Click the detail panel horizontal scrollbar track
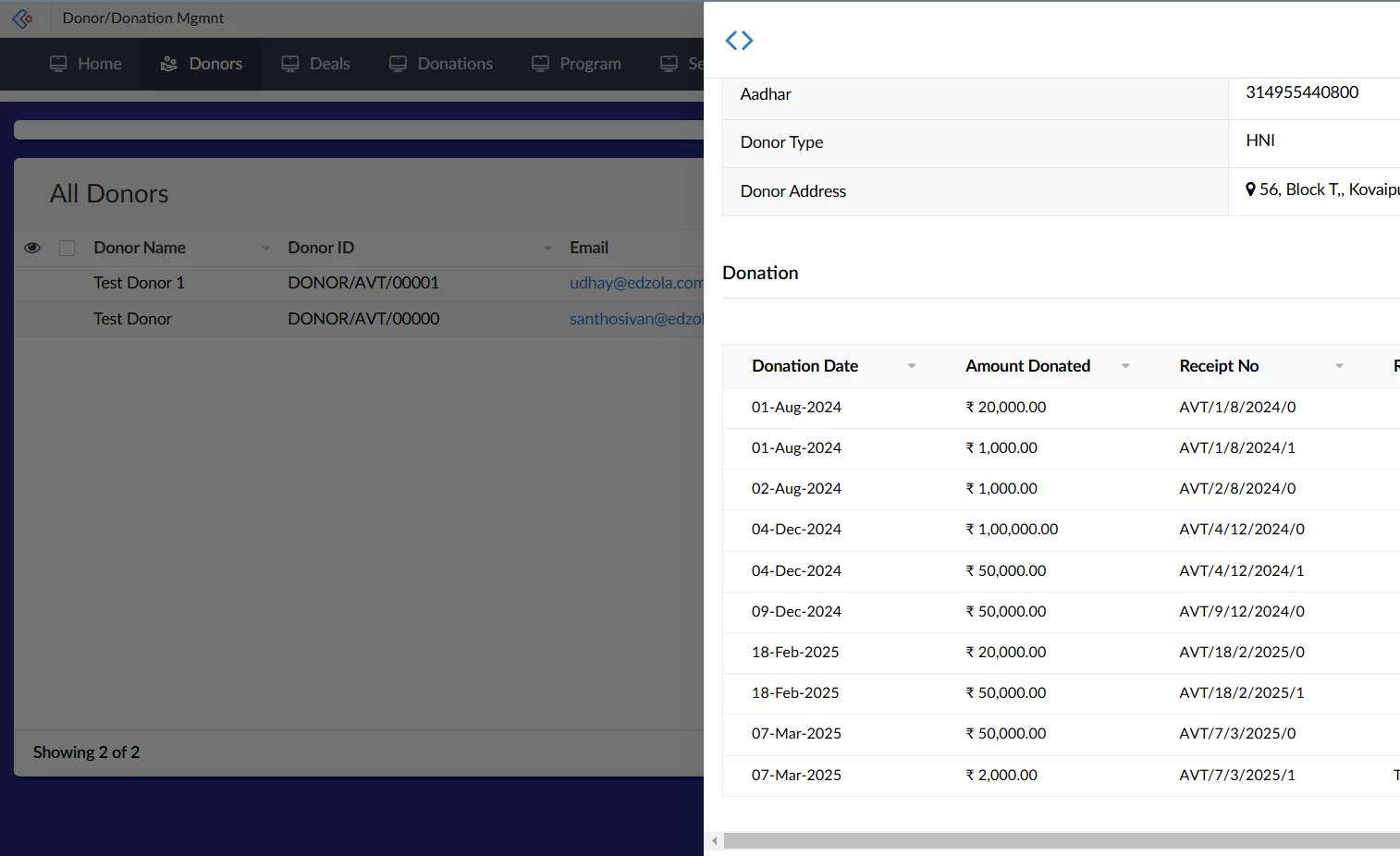 (1062, 841)
